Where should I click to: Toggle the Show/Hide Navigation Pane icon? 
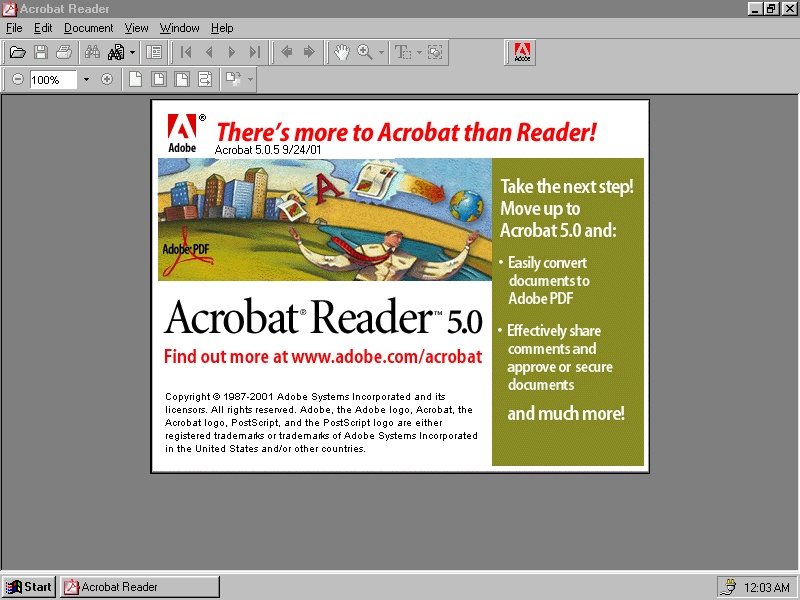154,52
